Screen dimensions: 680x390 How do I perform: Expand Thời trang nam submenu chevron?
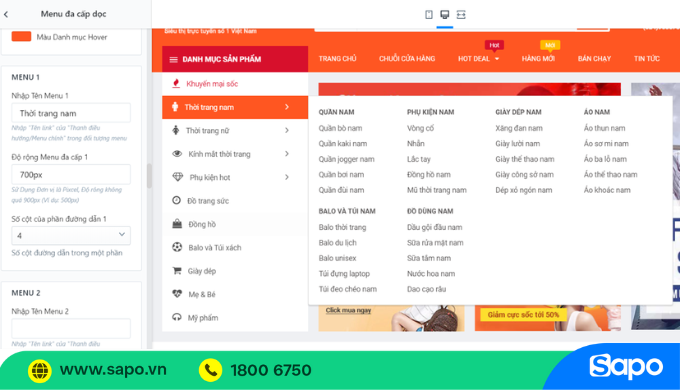(x=287, y=107)
